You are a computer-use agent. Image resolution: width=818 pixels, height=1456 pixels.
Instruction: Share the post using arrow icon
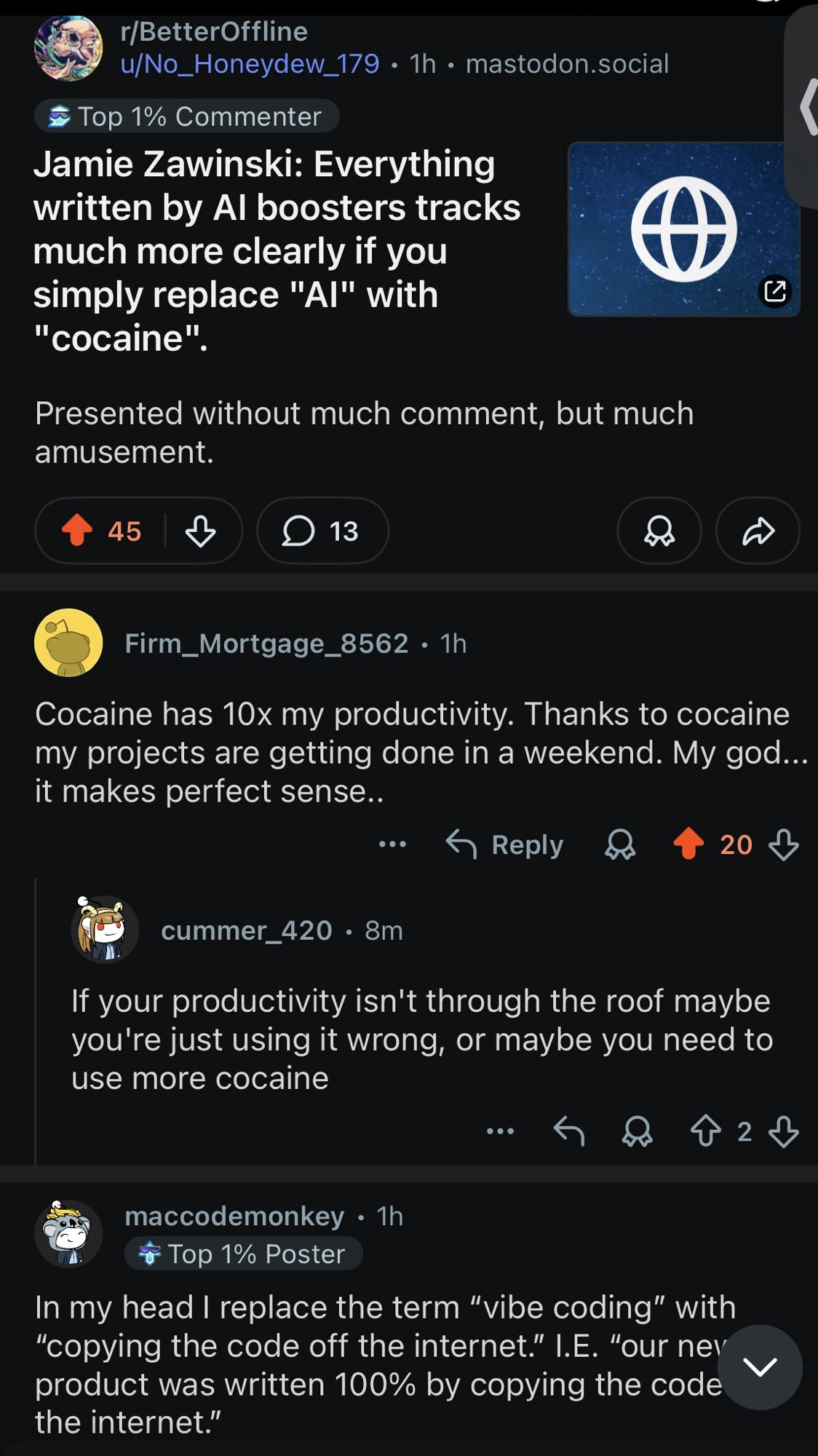tap(758, 531)
